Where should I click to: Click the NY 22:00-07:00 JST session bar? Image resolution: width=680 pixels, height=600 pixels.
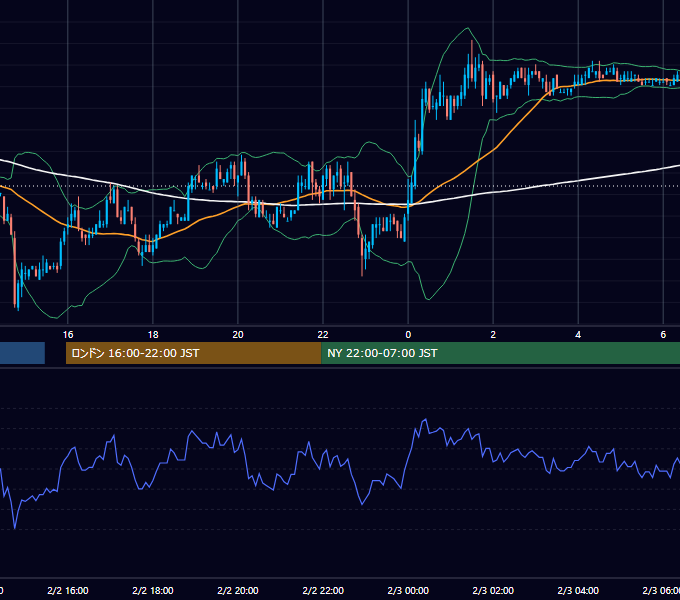pos(500,353)
